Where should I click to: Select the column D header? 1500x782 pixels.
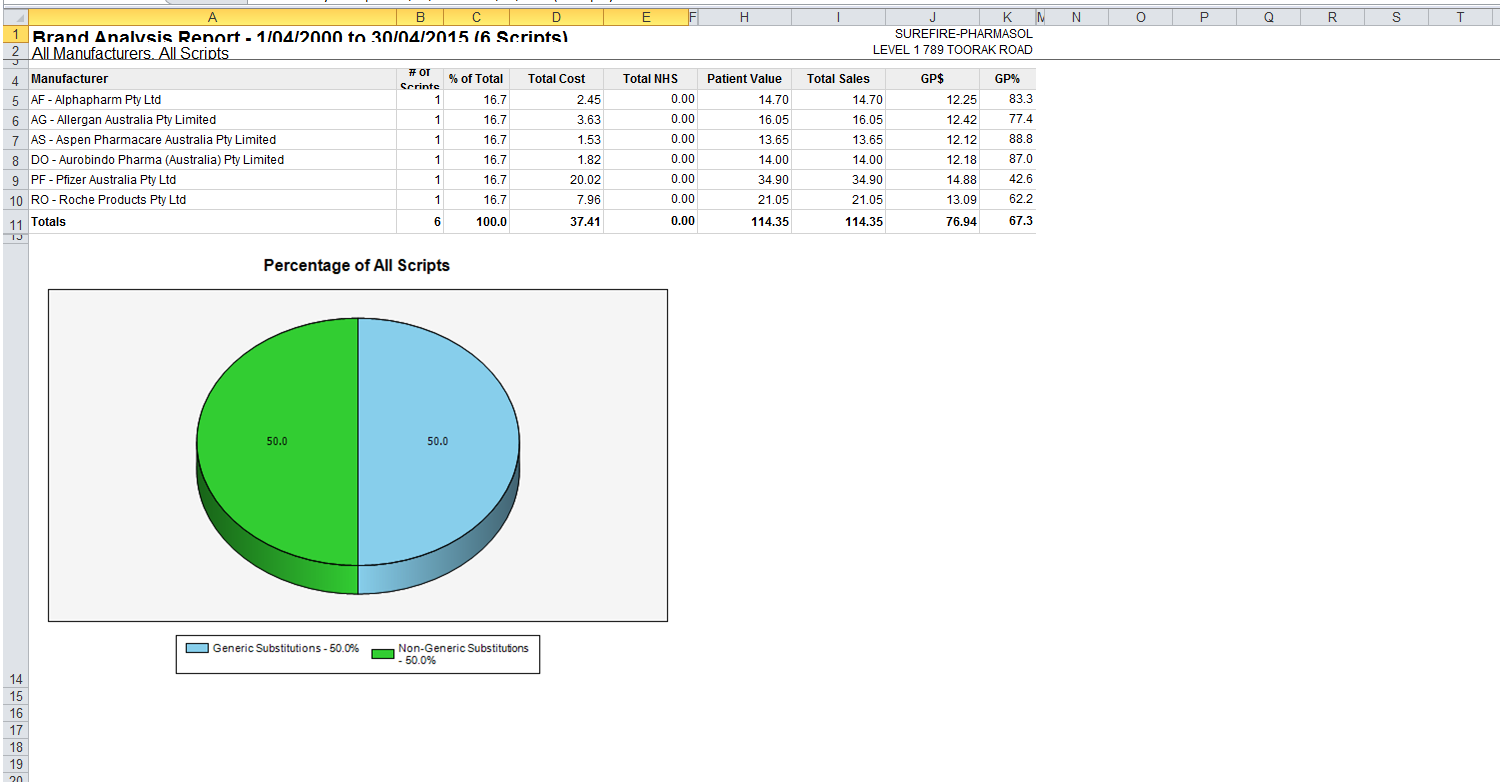(x=554, y=16)
